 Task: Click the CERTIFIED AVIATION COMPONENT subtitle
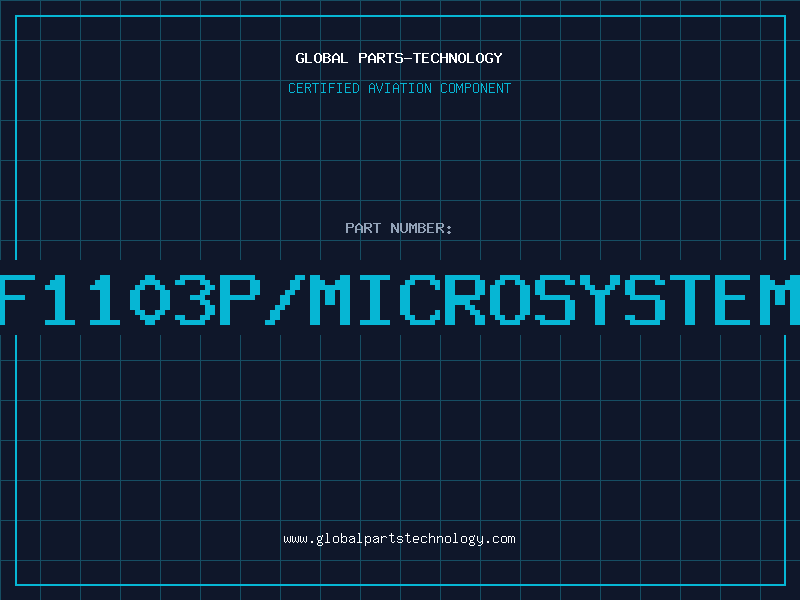point(399,88)
